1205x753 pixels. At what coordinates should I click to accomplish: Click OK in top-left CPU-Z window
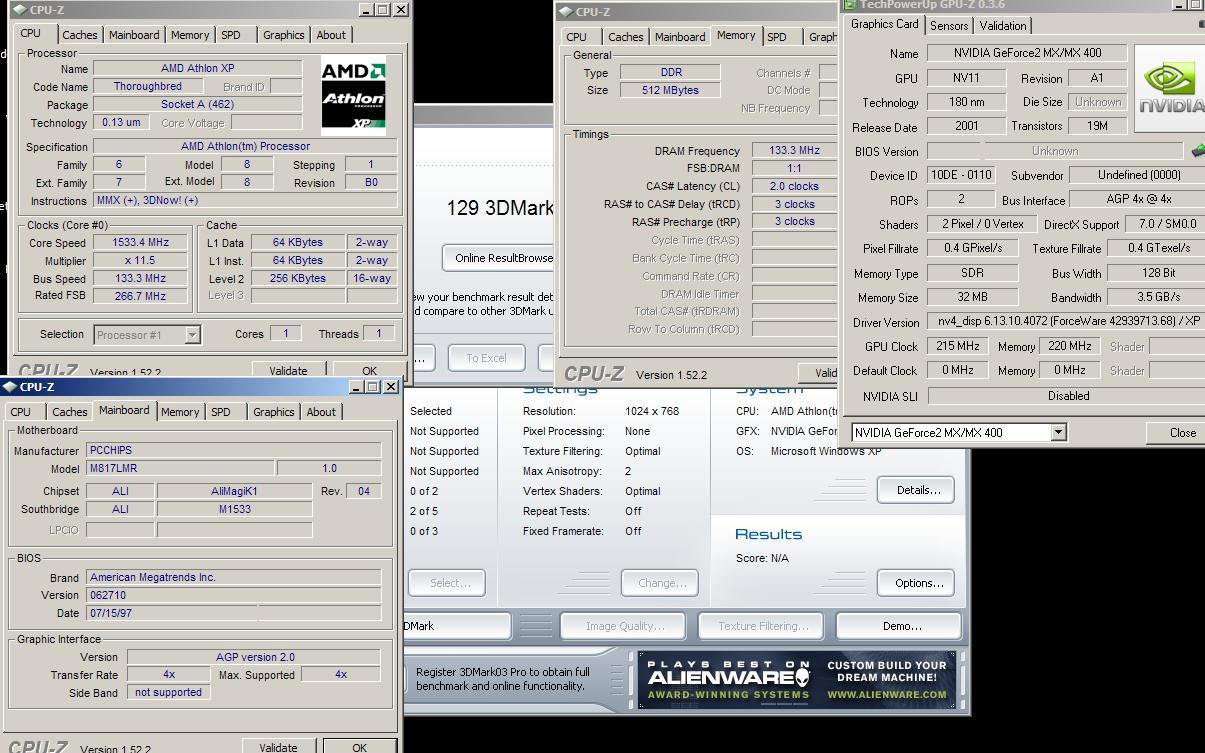click(369, 370)
